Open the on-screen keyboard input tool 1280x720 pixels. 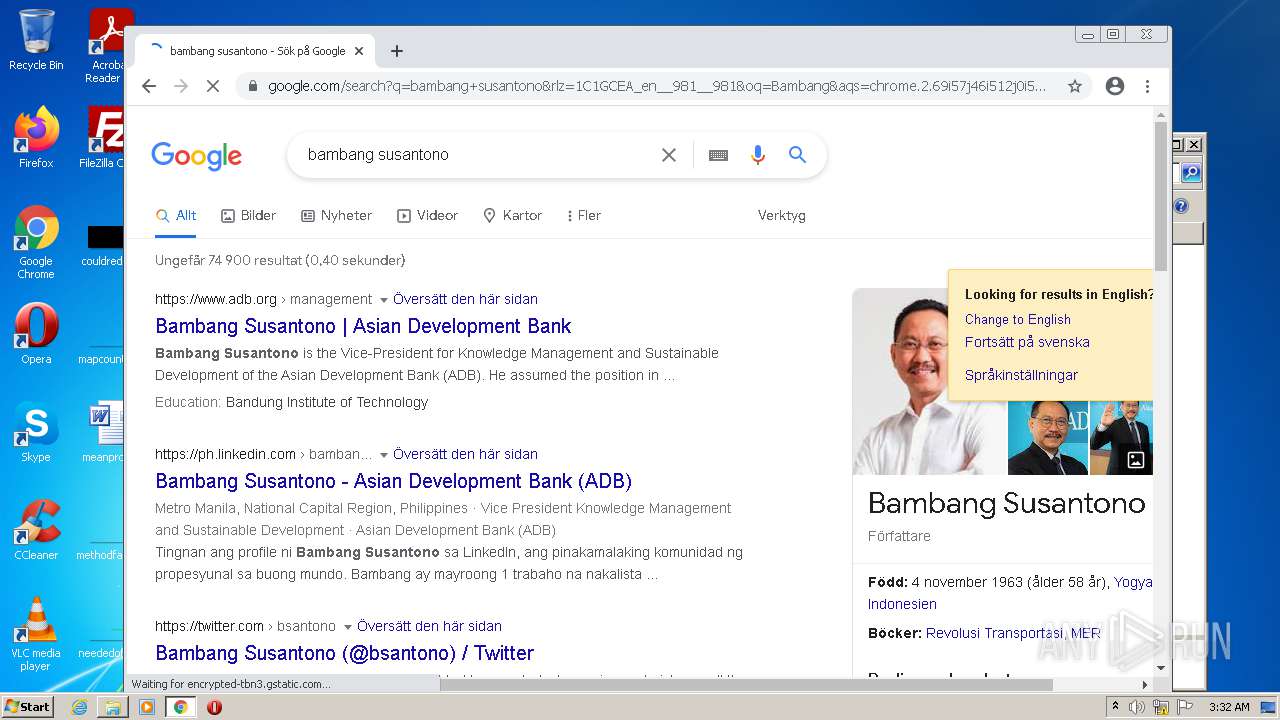coord(718,155)
